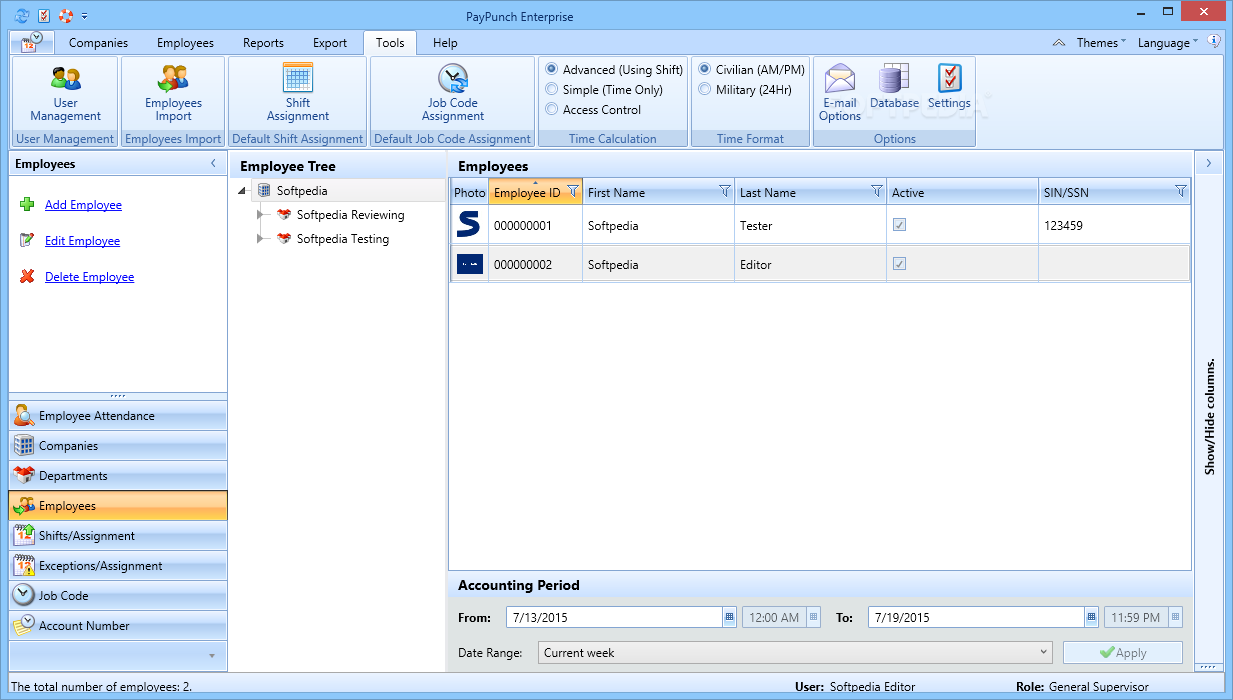Click the refresh icon in title bar
This screenshot has height=700, width=1233.
(x=21, y=15)
